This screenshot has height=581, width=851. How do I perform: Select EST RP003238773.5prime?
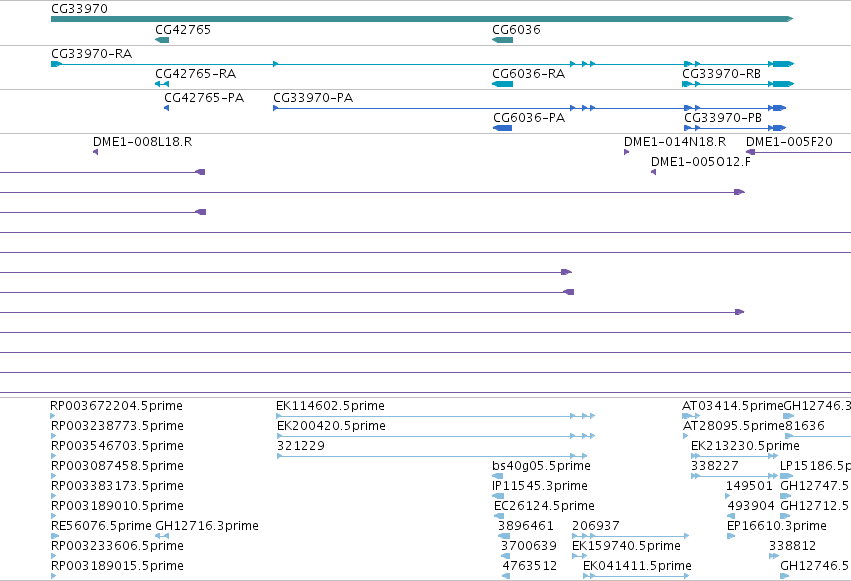pyautogui.click(x=54, y=436)
